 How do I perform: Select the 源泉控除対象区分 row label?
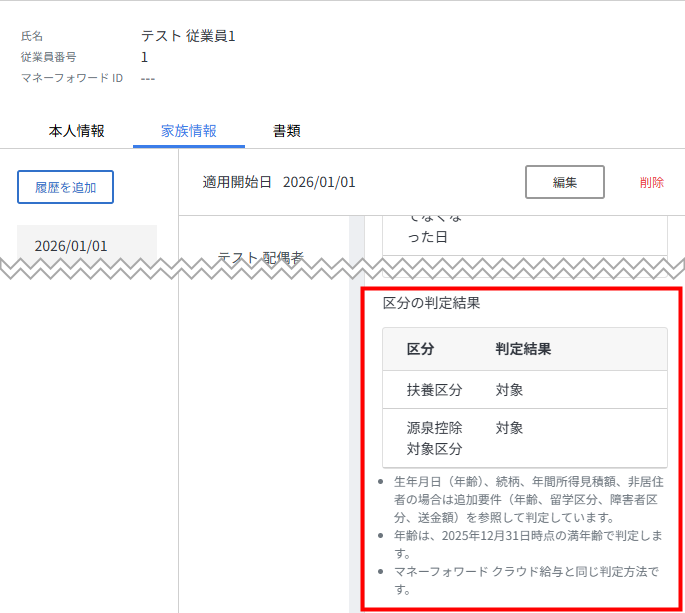coord(434,438)
